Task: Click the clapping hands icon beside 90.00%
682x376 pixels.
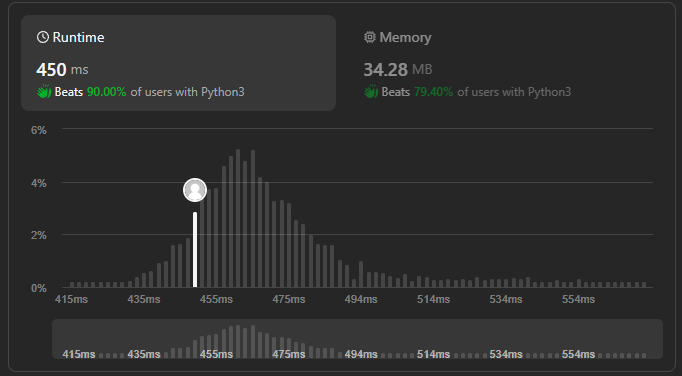Action: click(x=44, y=92)
